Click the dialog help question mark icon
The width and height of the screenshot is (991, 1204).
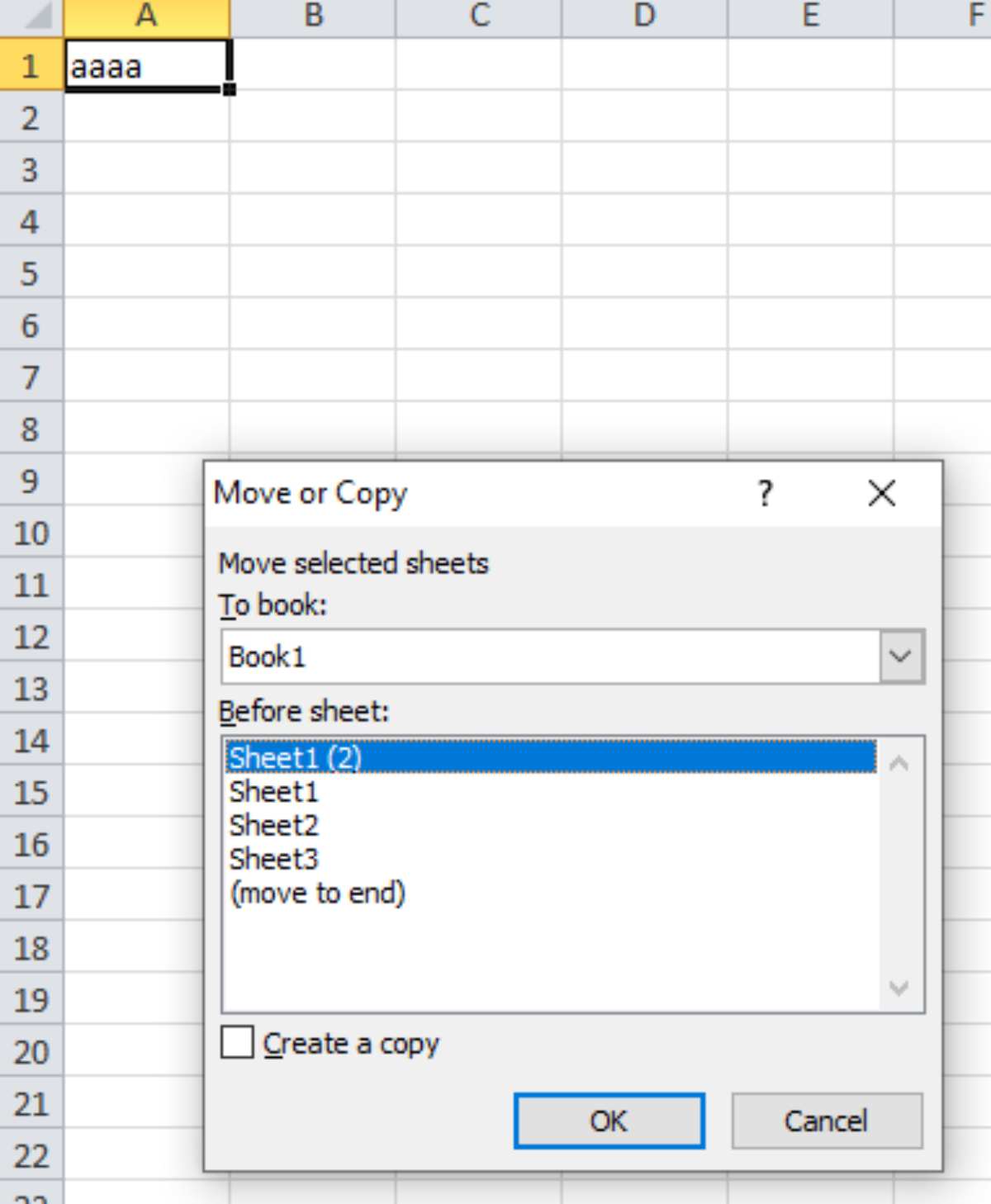pyautogui.click(x=765, y=493)
